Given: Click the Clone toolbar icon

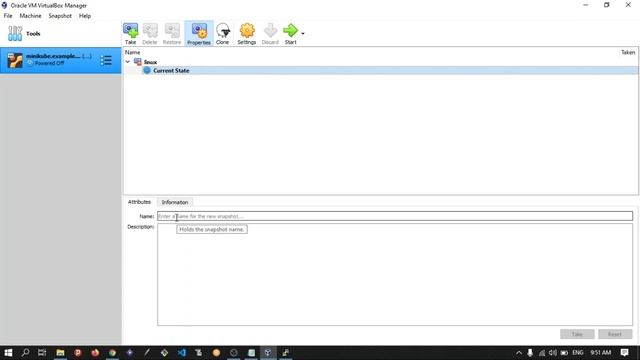Looking at the screenshot, I should click(222, 33).
